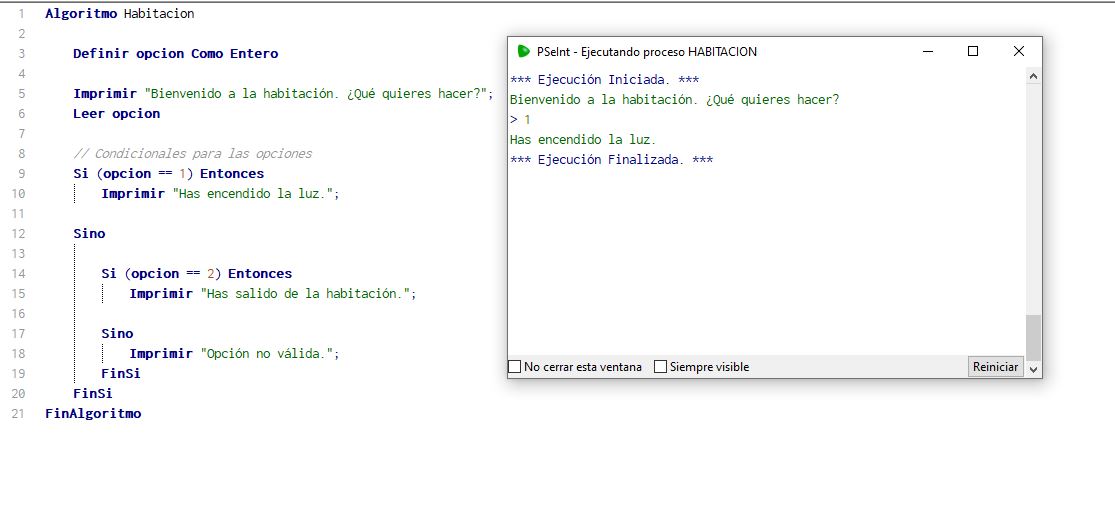Click "FinSi" on line 20
Image resolution: width=1115 pixels, height=514 pixels.
coord(92,393)
